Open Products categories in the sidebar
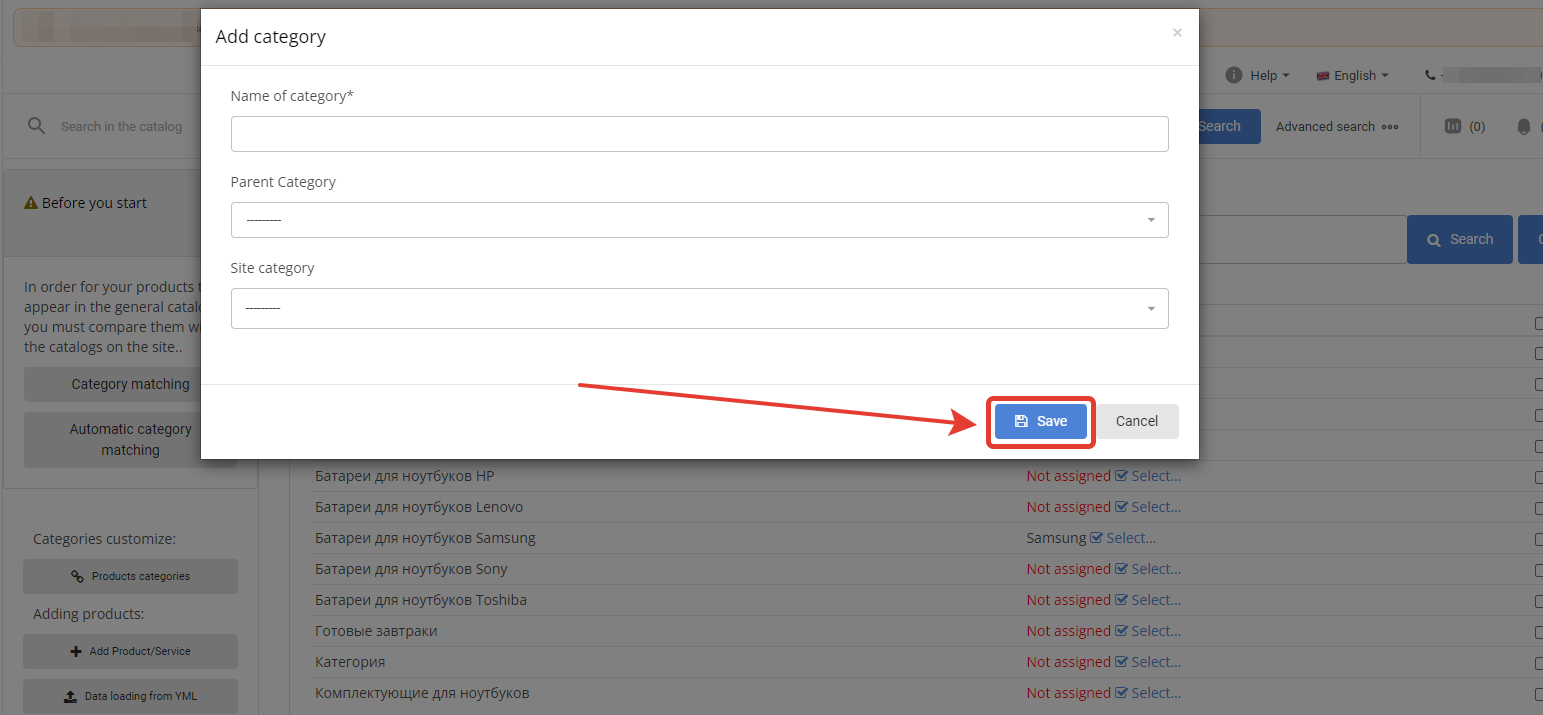This screenshot has width=1543, height=715. tap(130, 576)
